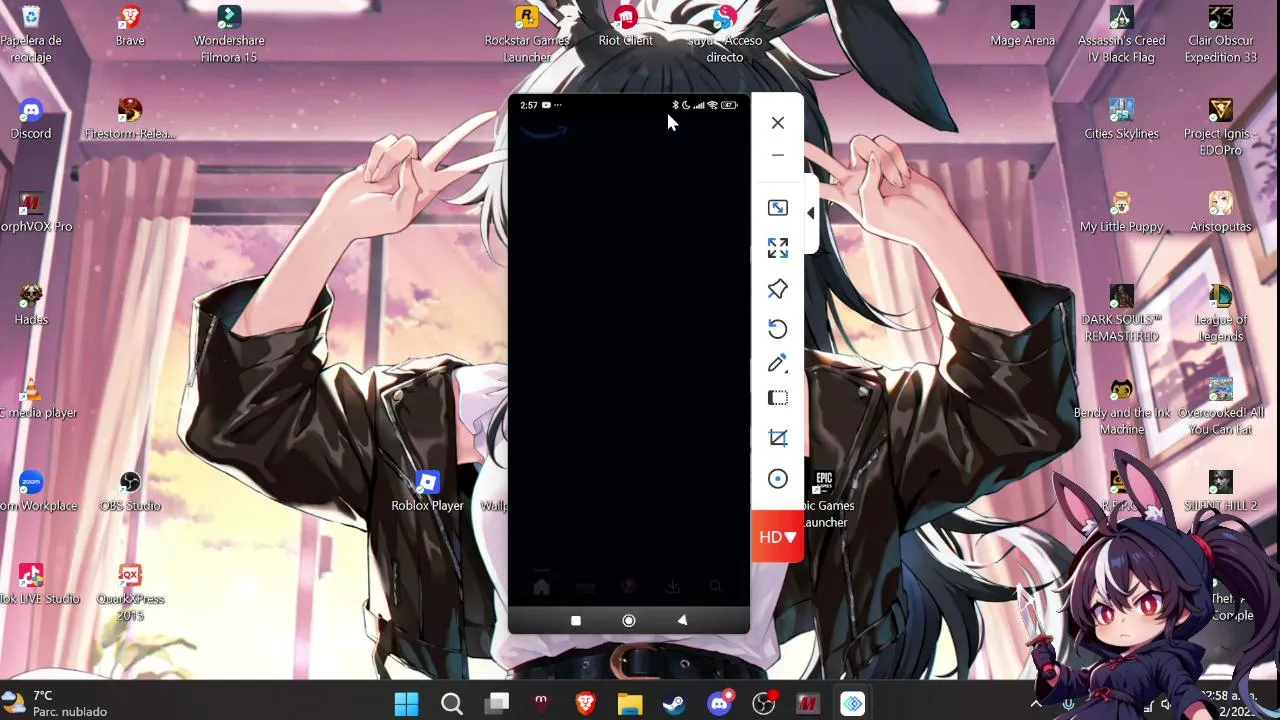Screen dimensions: 1280x720
Task: Select Overcooked! All You Can Eat icon
Action: click(x=1220, y=406)
